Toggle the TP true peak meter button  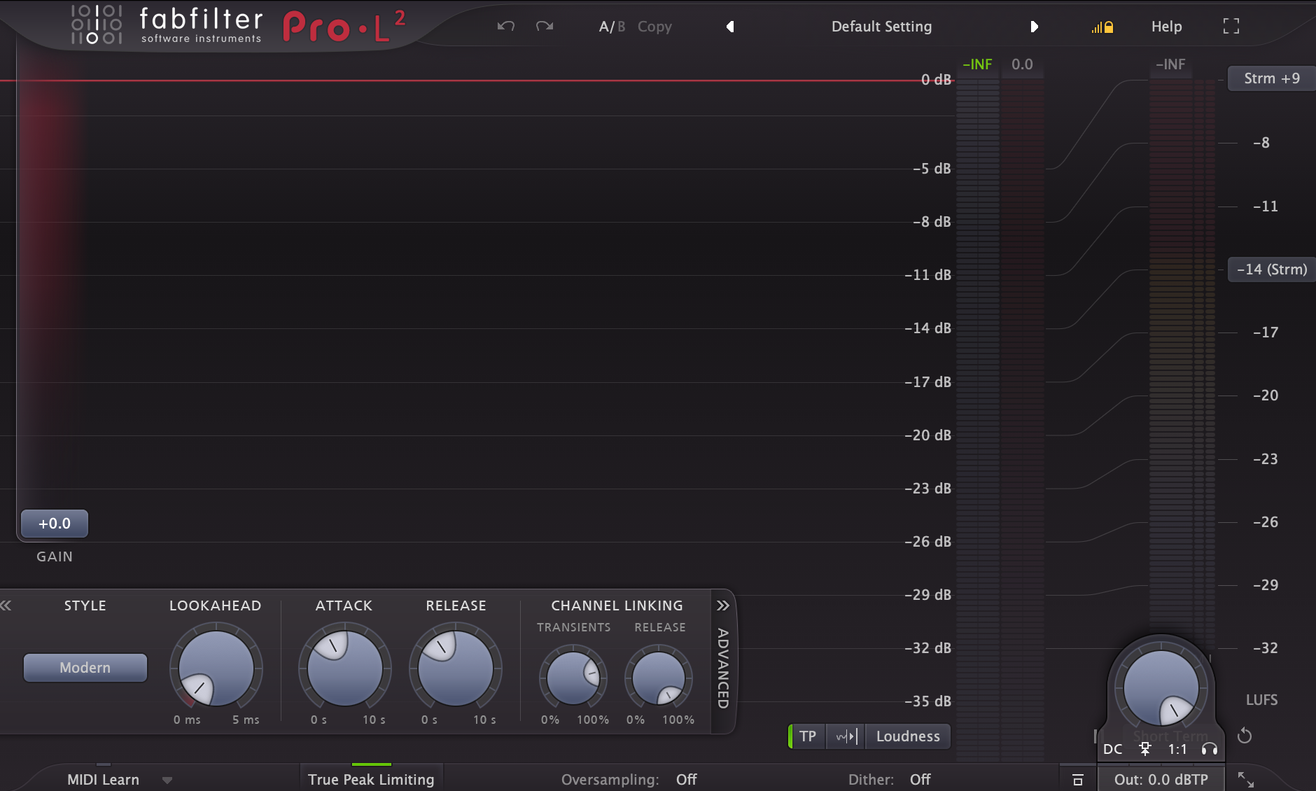click(x=807, y=737)
